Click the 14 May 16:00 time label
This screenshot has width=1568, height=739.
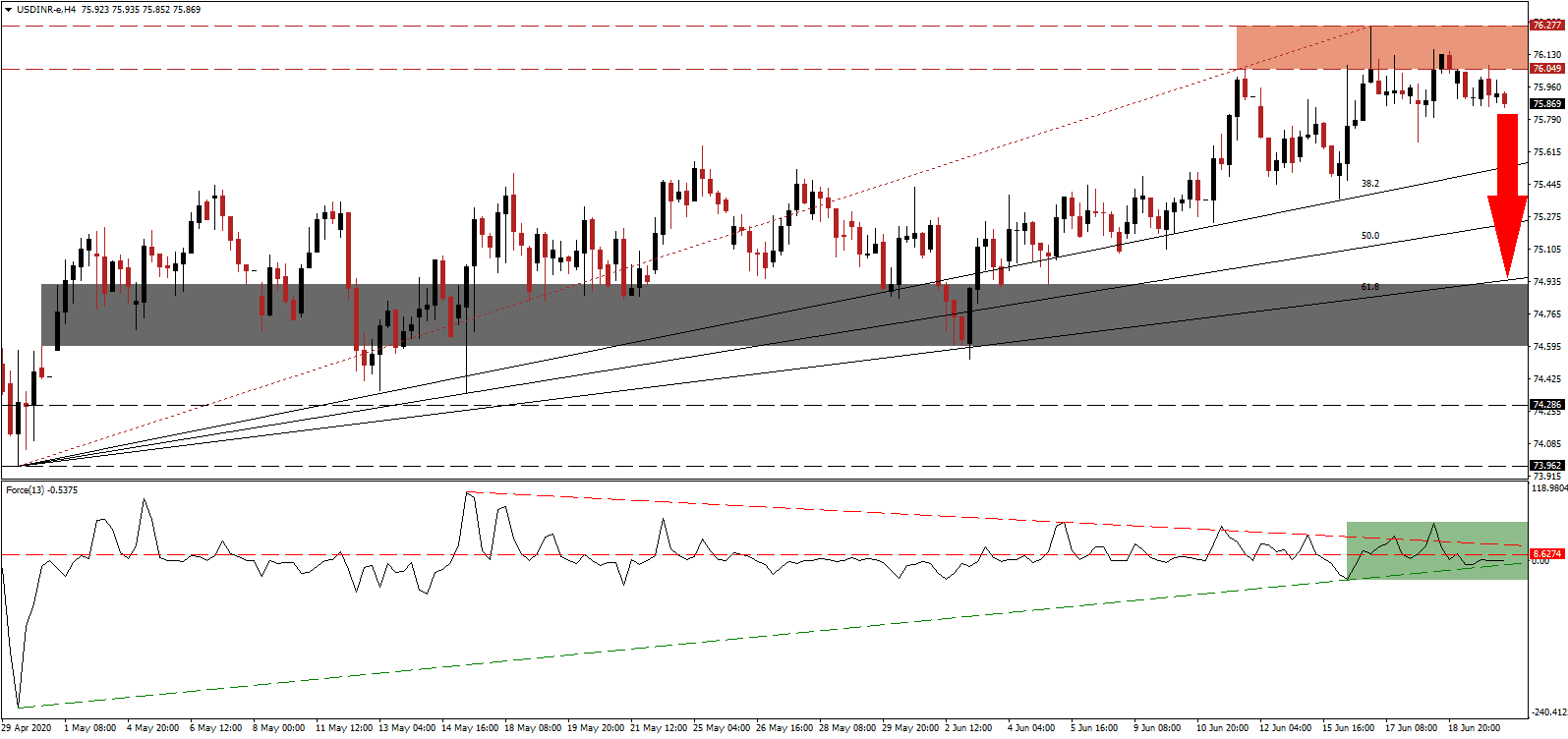coord(470,728)
